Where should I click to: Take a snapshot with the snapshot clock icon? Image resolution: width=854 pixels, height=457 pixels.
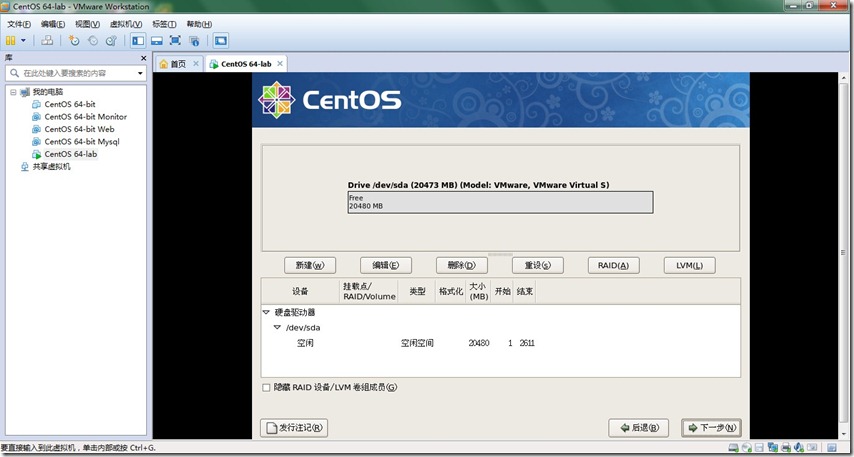74,40
